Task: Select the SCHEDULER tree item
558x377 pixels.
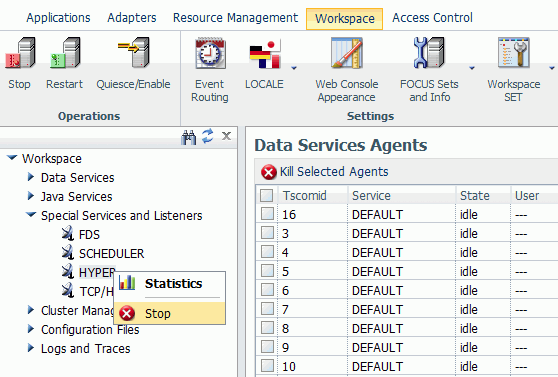Action: (x=111, y=253)
